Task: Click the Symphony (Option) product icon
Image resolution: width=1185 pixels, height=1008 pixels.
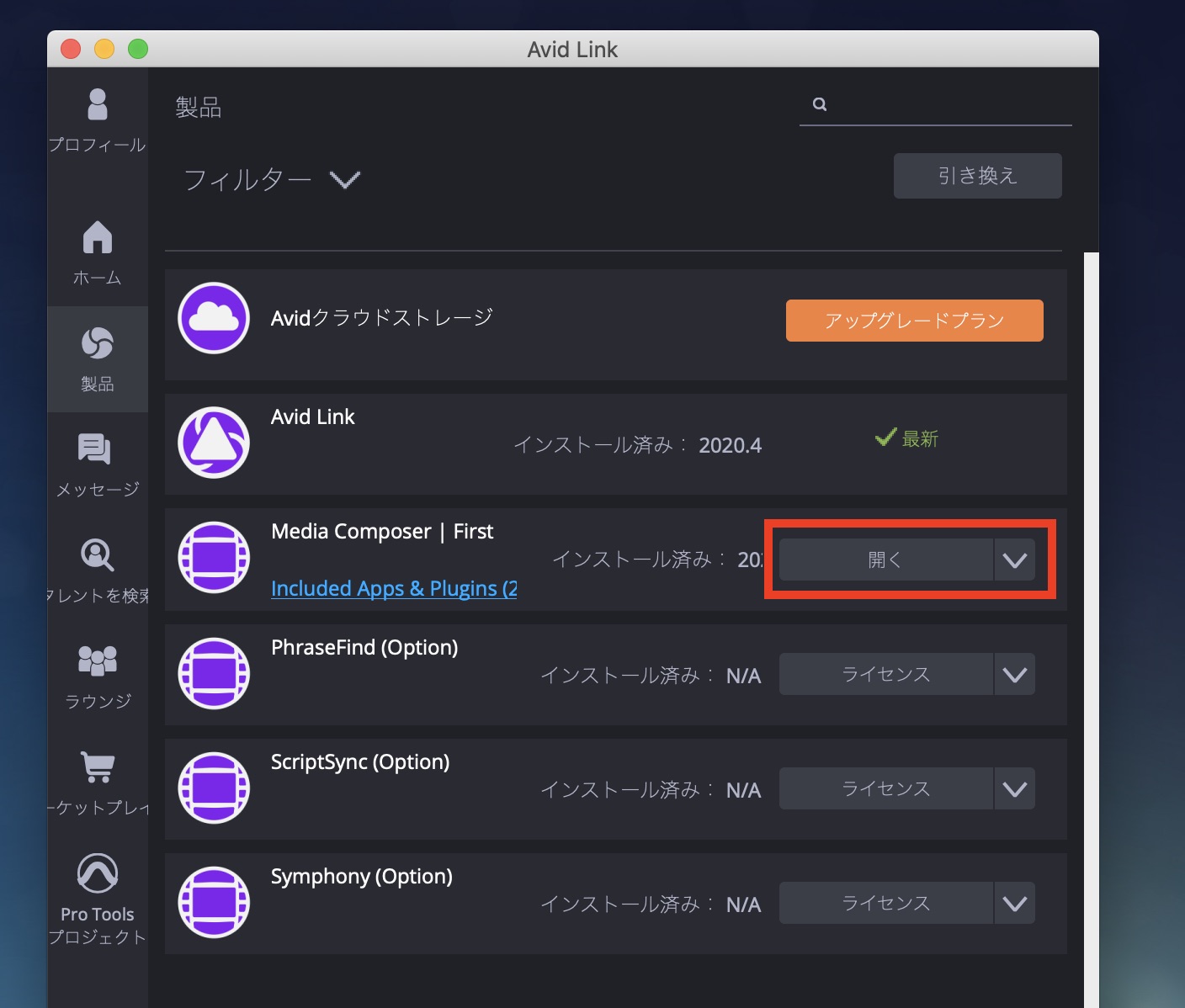Action: click(x=214, y=902)
